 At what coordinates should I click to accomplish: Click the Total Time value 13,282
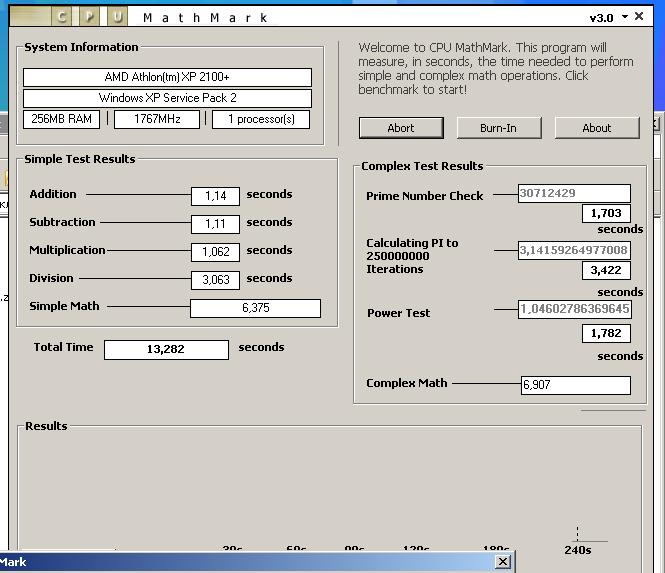[x=166, y=349]
